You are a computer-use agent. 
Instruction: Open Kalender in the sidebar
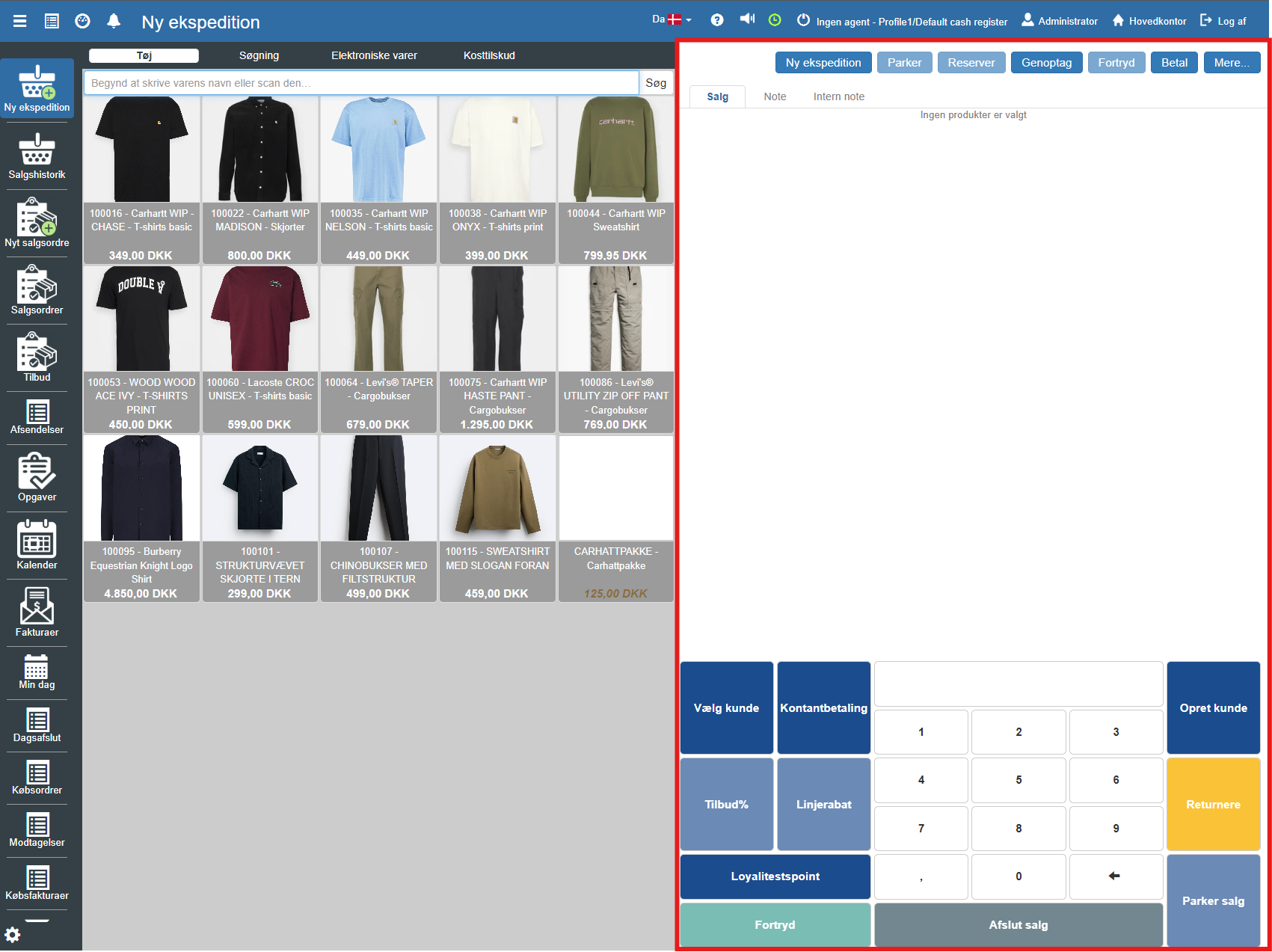[37, 546]
